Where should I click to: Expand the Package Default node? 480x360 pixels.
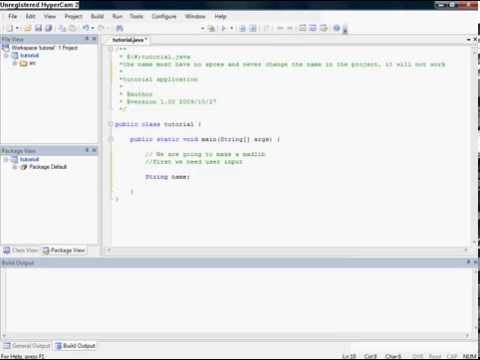click(x=14, y=167)
